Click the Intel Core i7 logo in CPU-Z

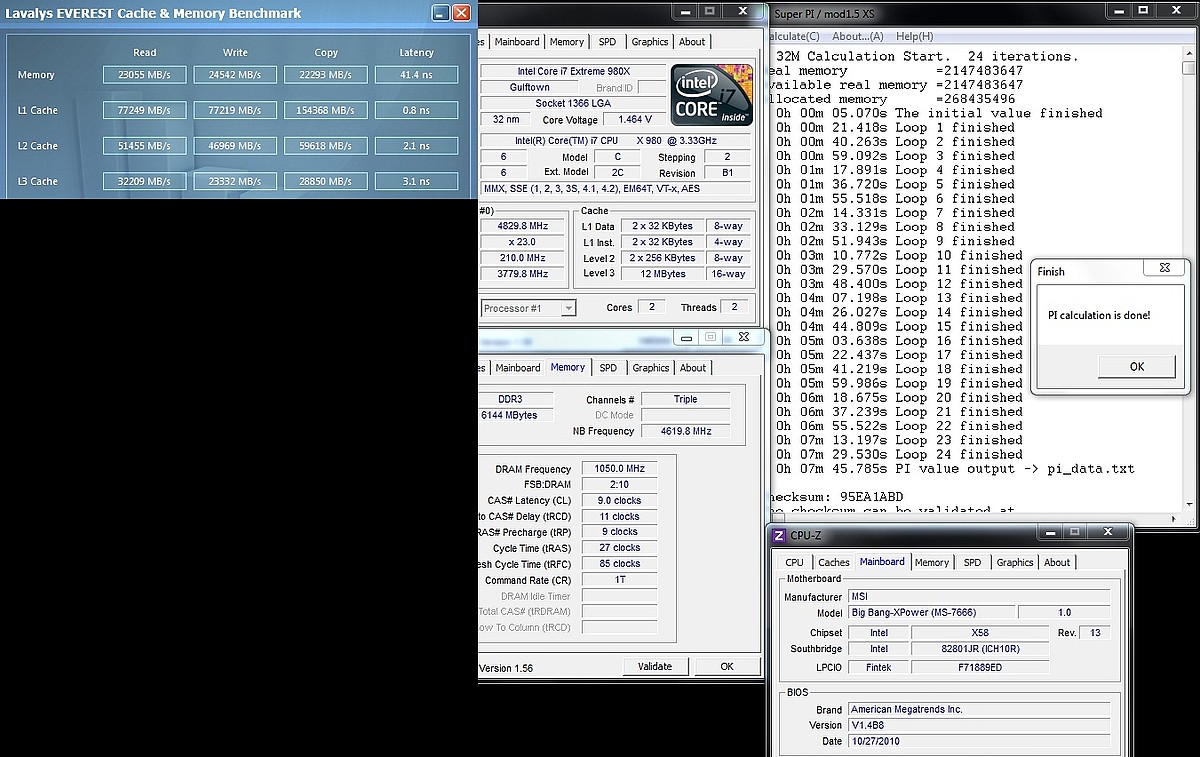click(x=714, y=96)
